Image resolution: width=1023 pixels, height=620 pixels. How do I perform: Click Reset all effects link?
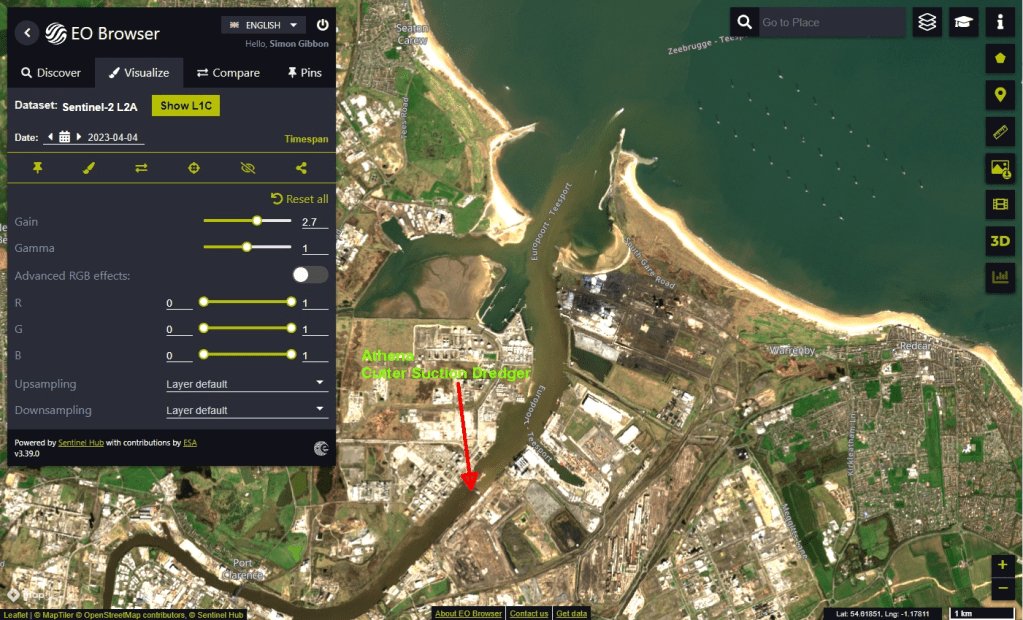point(299,199)
